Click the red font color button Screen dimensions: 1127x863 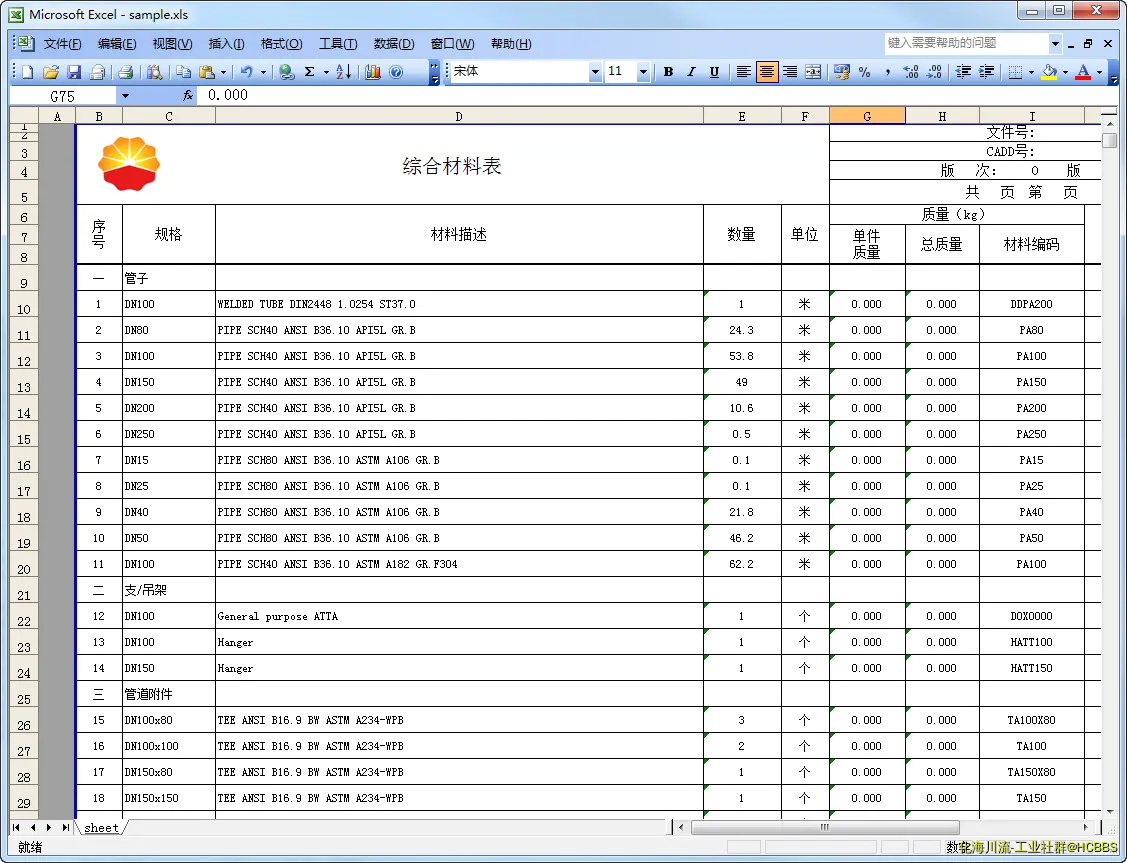pos(1083,72)
